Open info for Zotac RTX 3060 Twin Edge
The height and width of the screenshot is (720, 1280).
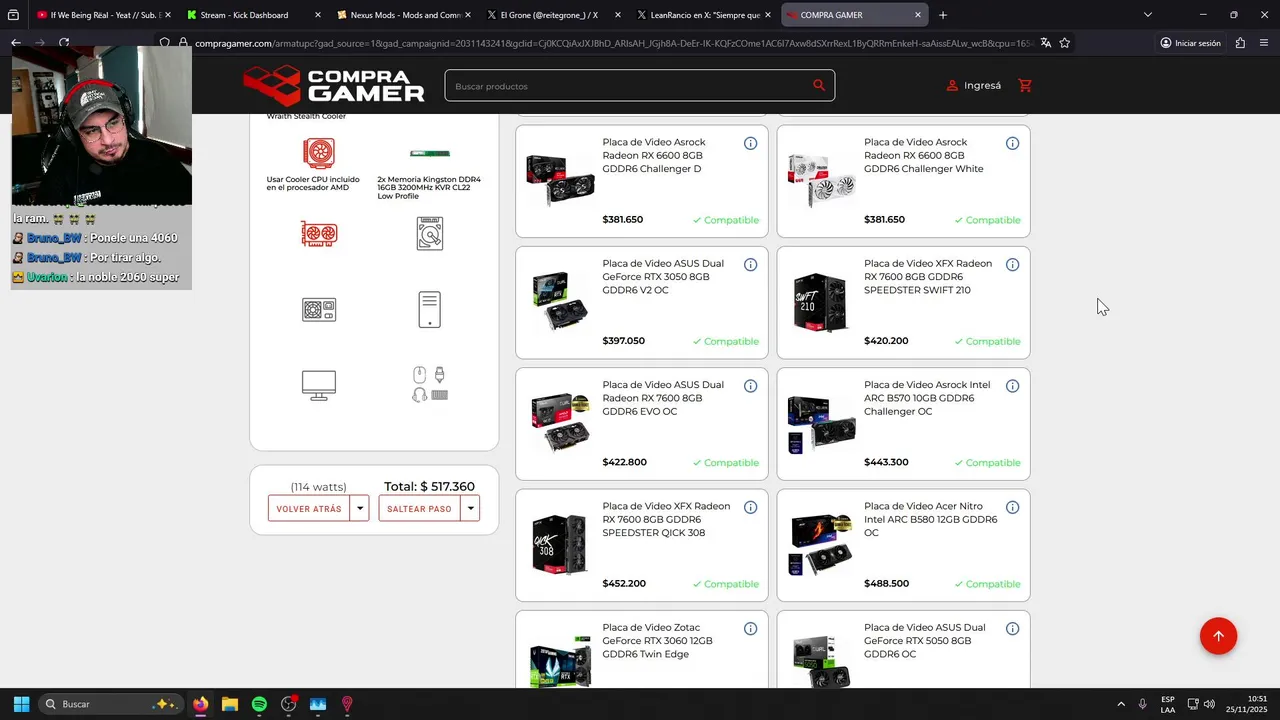[751, 629]
